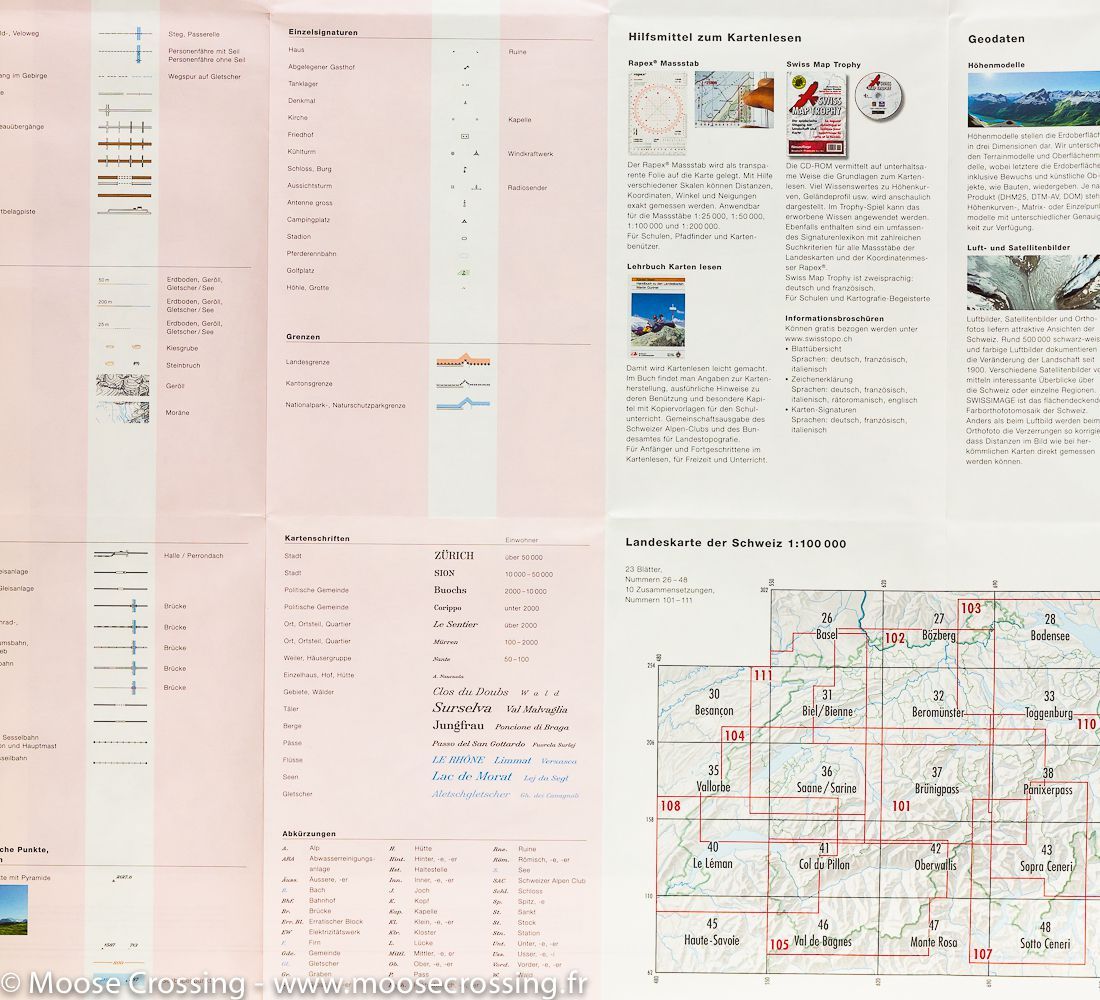This screenshot has height=1000, width=1100.
Task: Open the Rapex Massstab product image
Action: 700,114
